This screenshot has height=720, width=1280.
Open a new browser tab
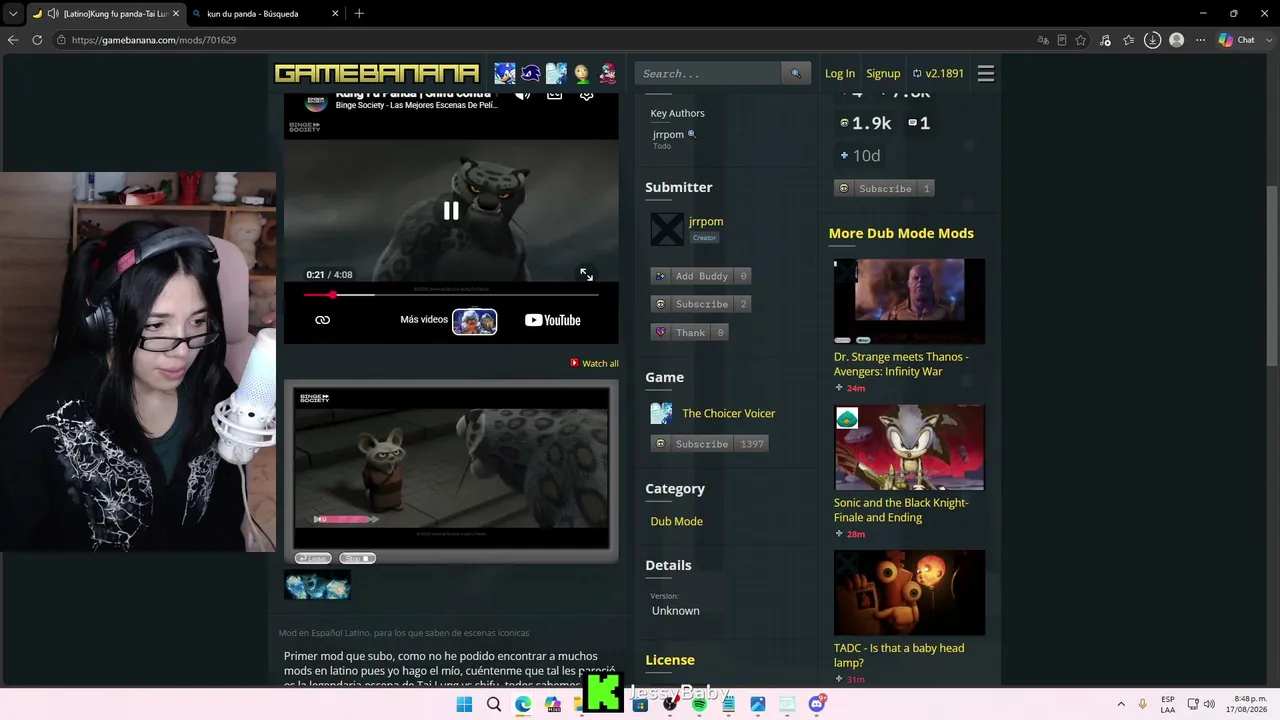click(359, 13)
